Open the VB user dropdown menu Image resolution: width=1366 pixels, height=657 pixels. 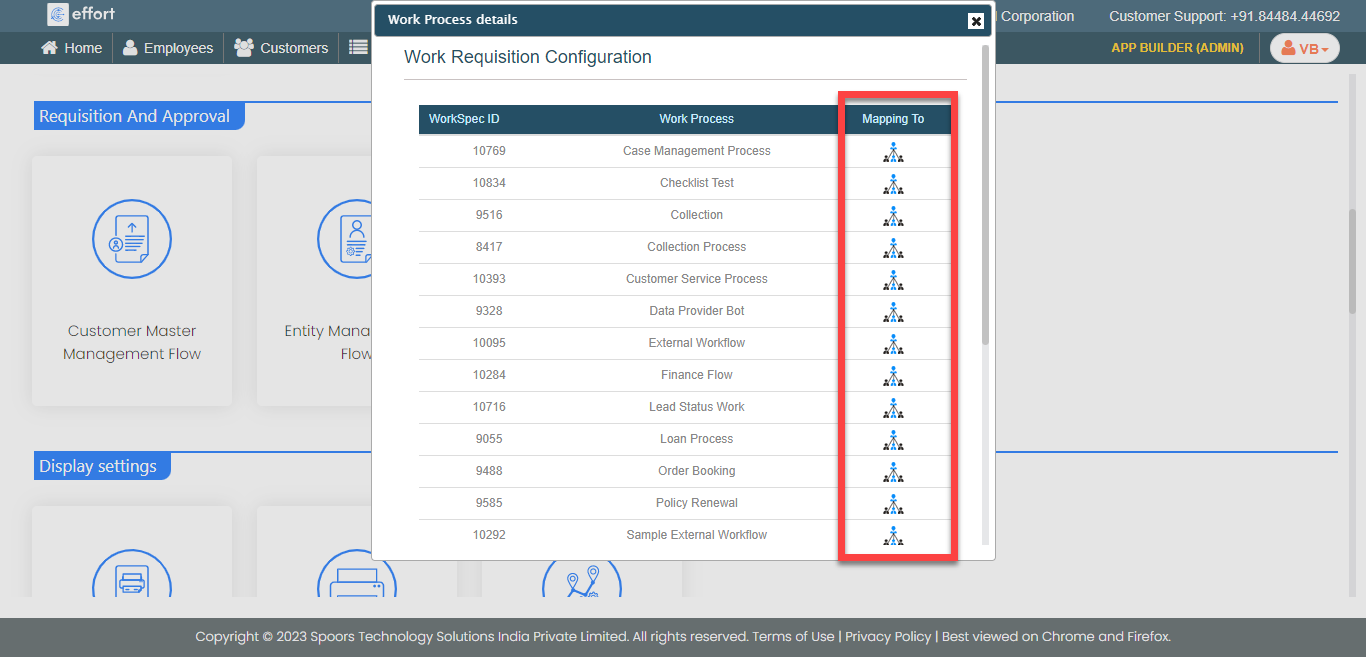coord(1304,48)
